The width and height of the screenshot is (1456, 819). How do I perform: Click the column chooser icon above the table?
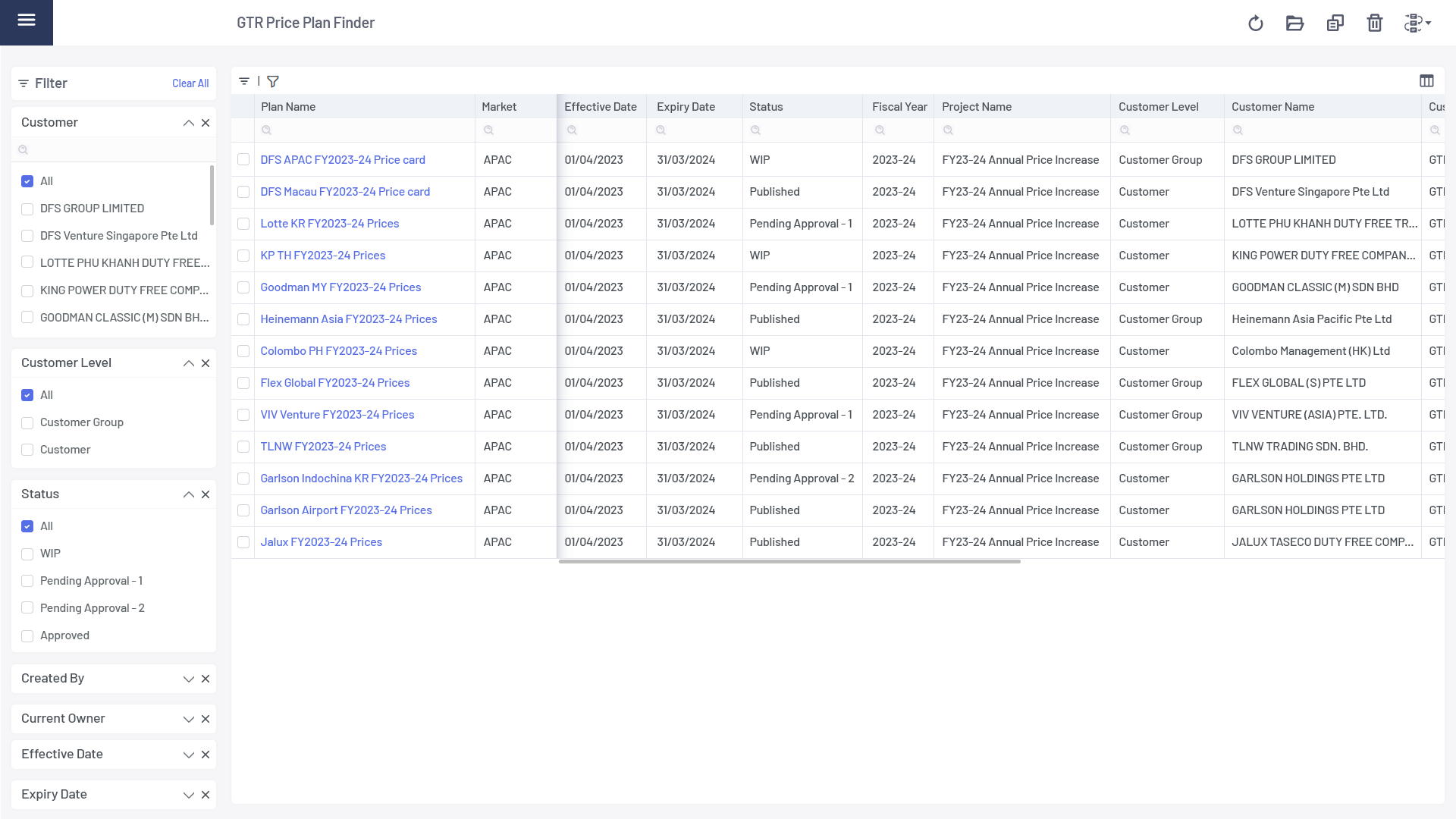point(1426,81)
